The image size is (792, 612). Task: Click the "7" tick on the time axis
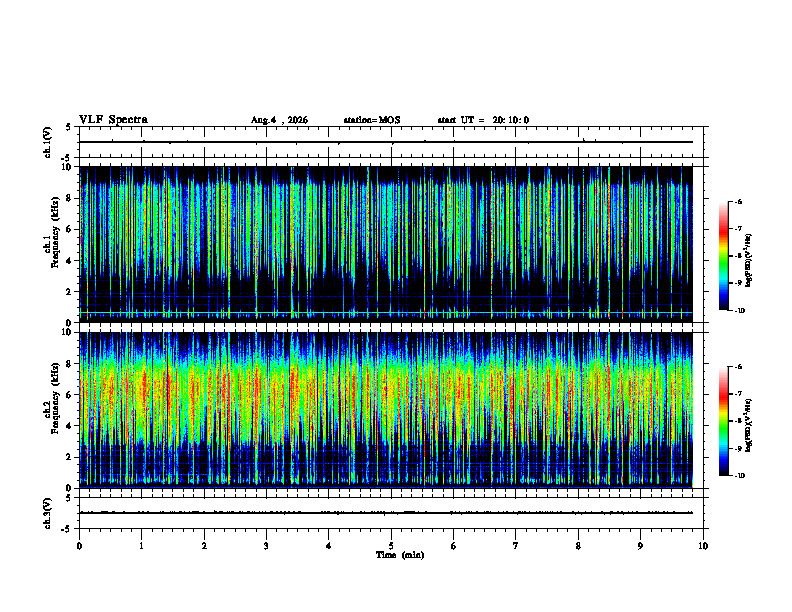(x=515, y=546)
